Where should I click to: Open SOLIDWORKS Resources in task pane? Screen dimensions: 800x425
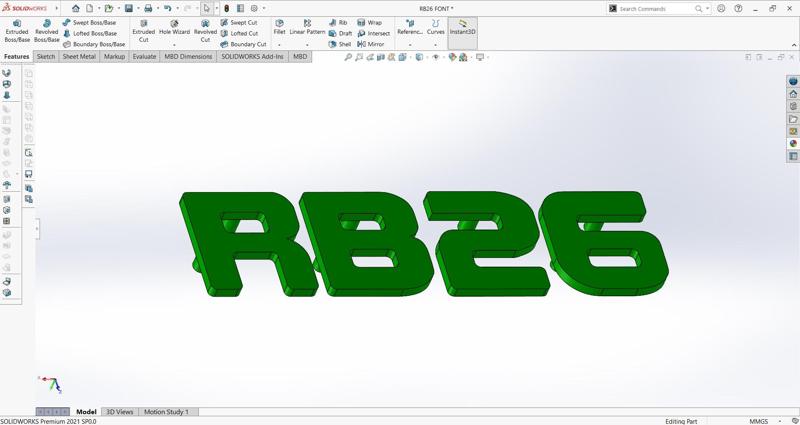point(793,94)
